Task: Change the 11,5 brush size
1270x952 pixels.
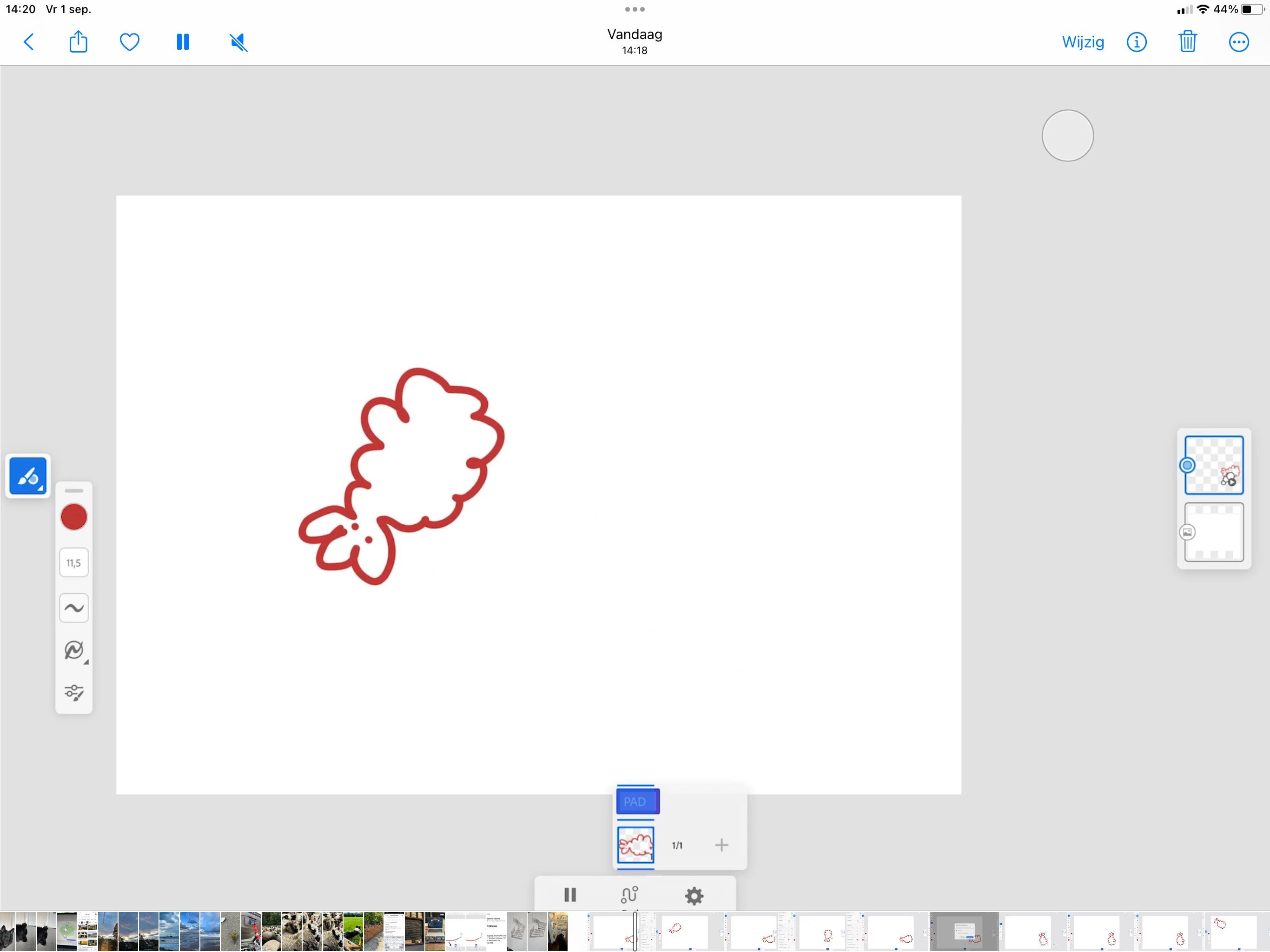Action: click(x=74, y=563)
